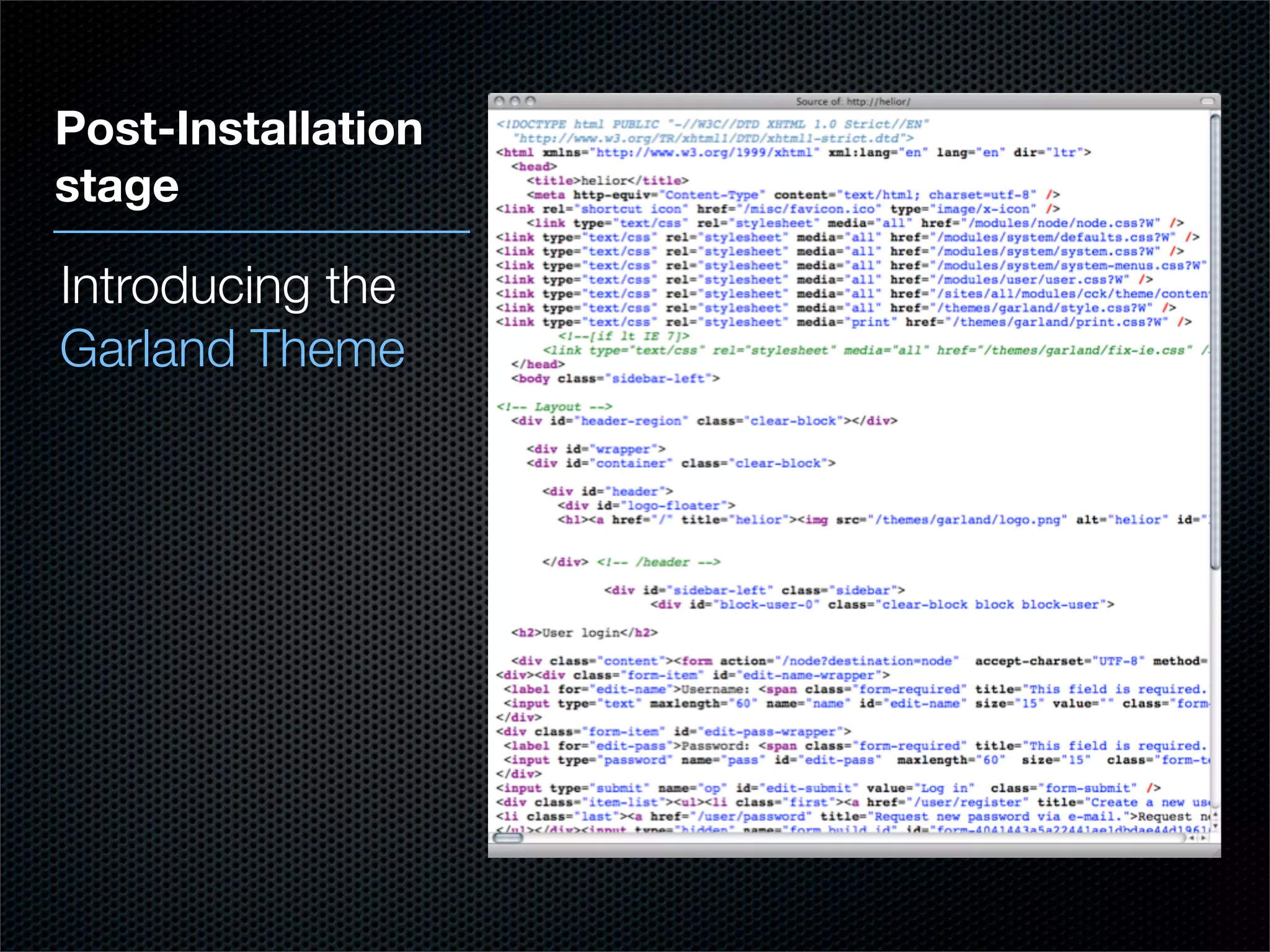Viewport: 1270px width, 952px height.
Task: Click the html xmlns opening tag line
Action: pos(793,152)
